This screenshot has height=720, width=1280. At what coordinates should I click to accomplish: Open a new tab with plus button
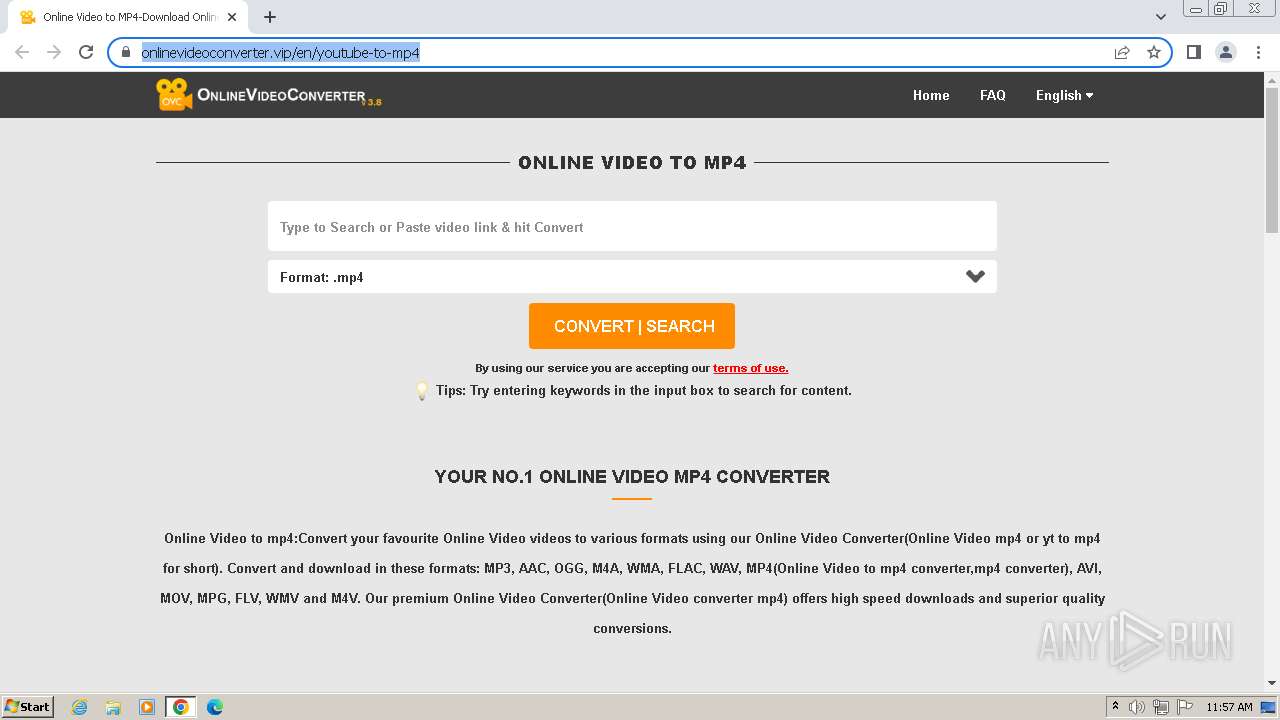point(270,17)
